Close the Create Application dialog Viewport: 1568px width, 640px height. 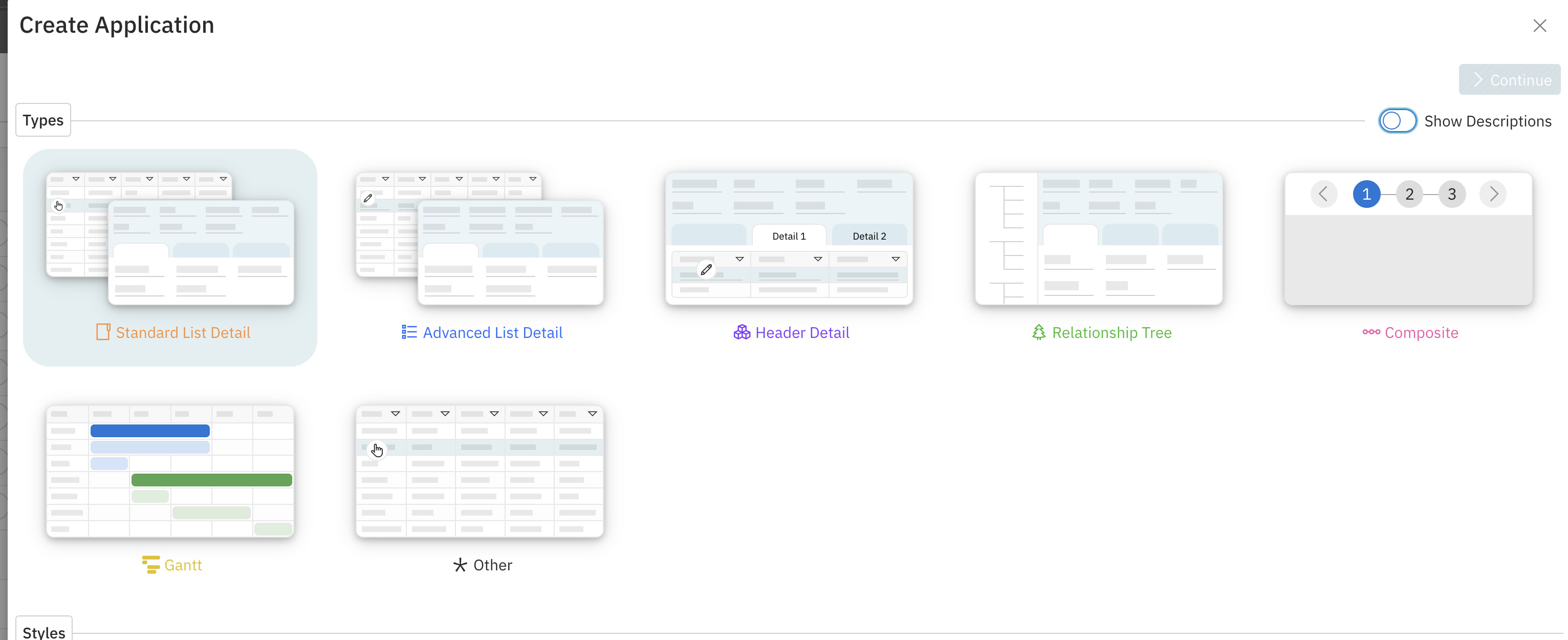1539,26
